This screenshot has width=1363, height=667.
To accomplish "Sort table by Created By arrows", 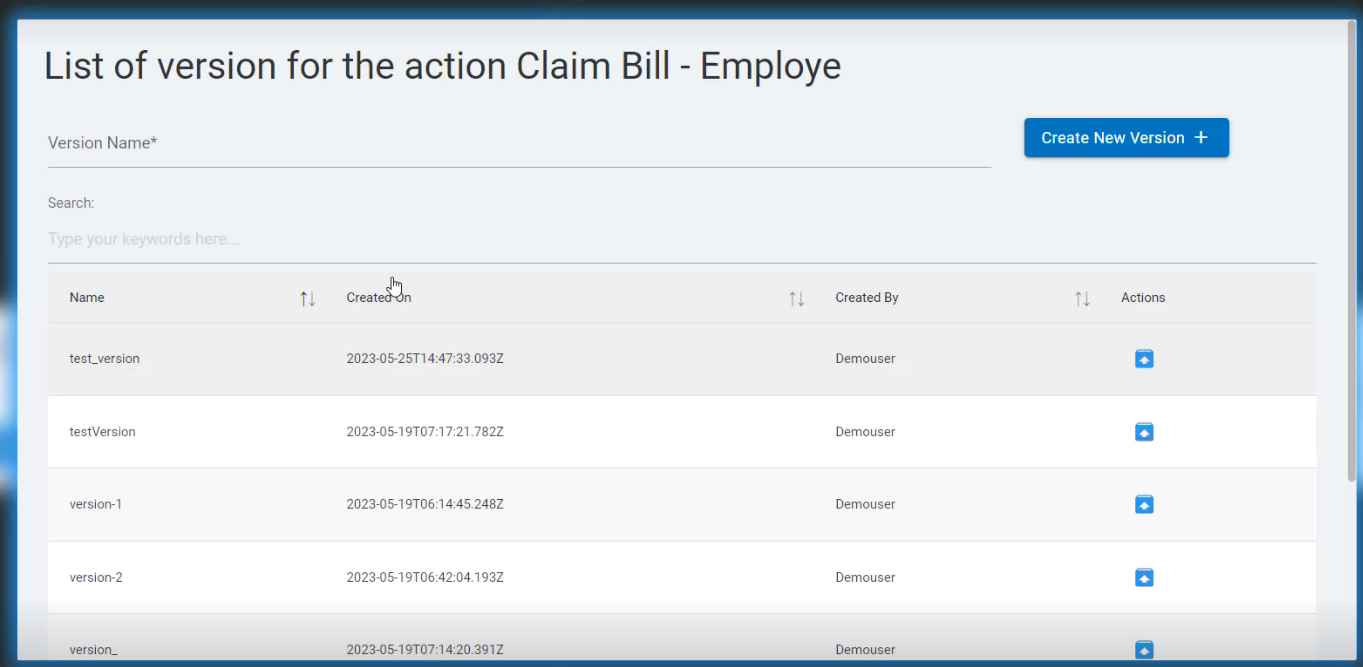I will [1082, 298].
